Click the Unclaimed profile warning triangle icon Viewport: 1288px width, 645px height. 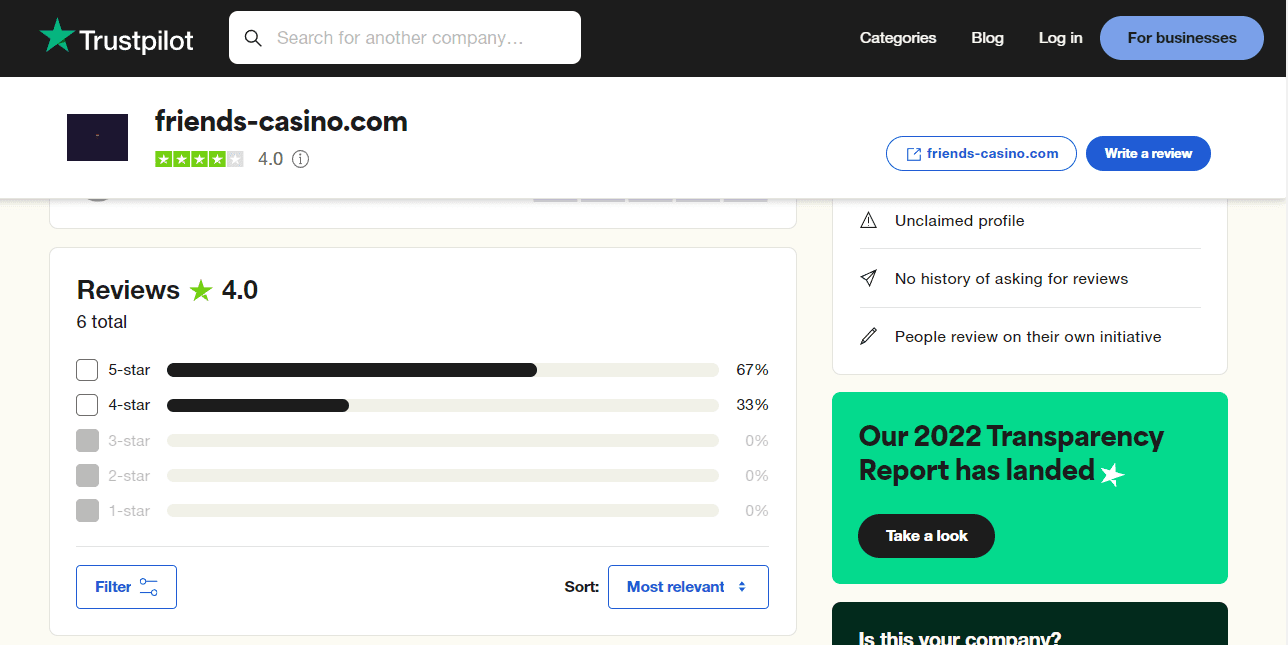coord(868,221)
